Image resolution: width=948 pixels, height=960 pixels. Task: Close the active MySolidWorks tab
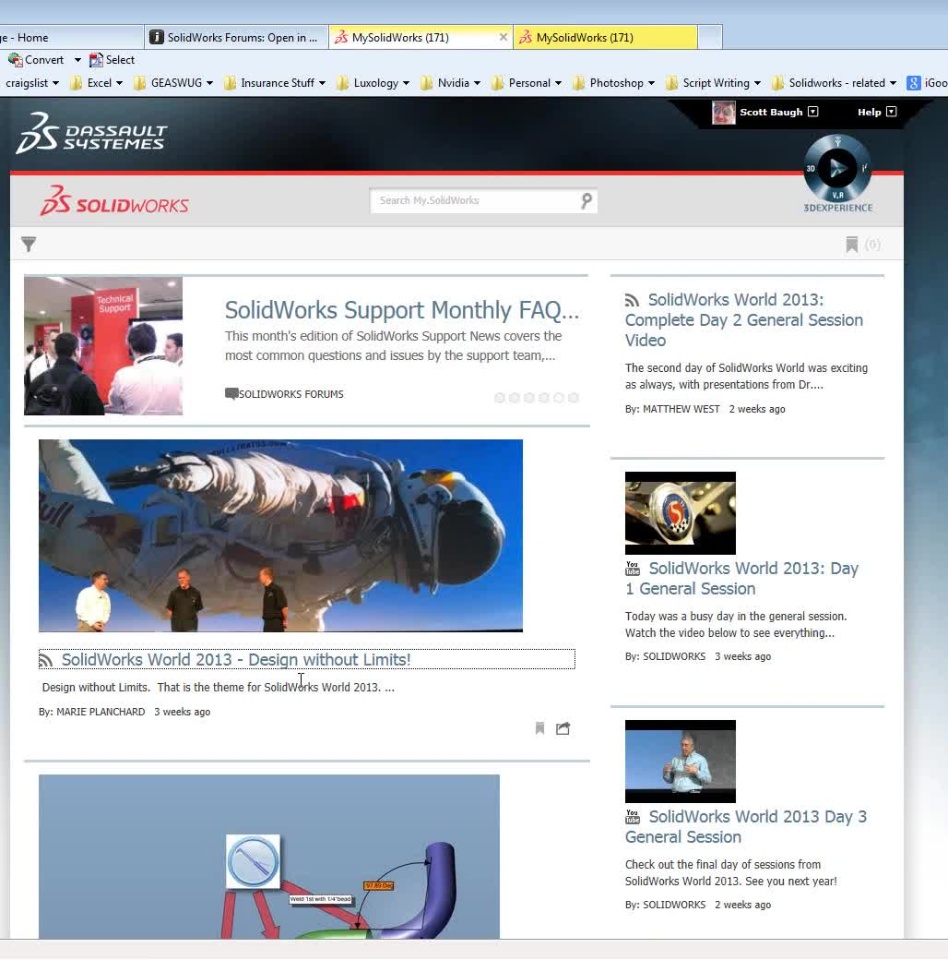tap(503, 37)
